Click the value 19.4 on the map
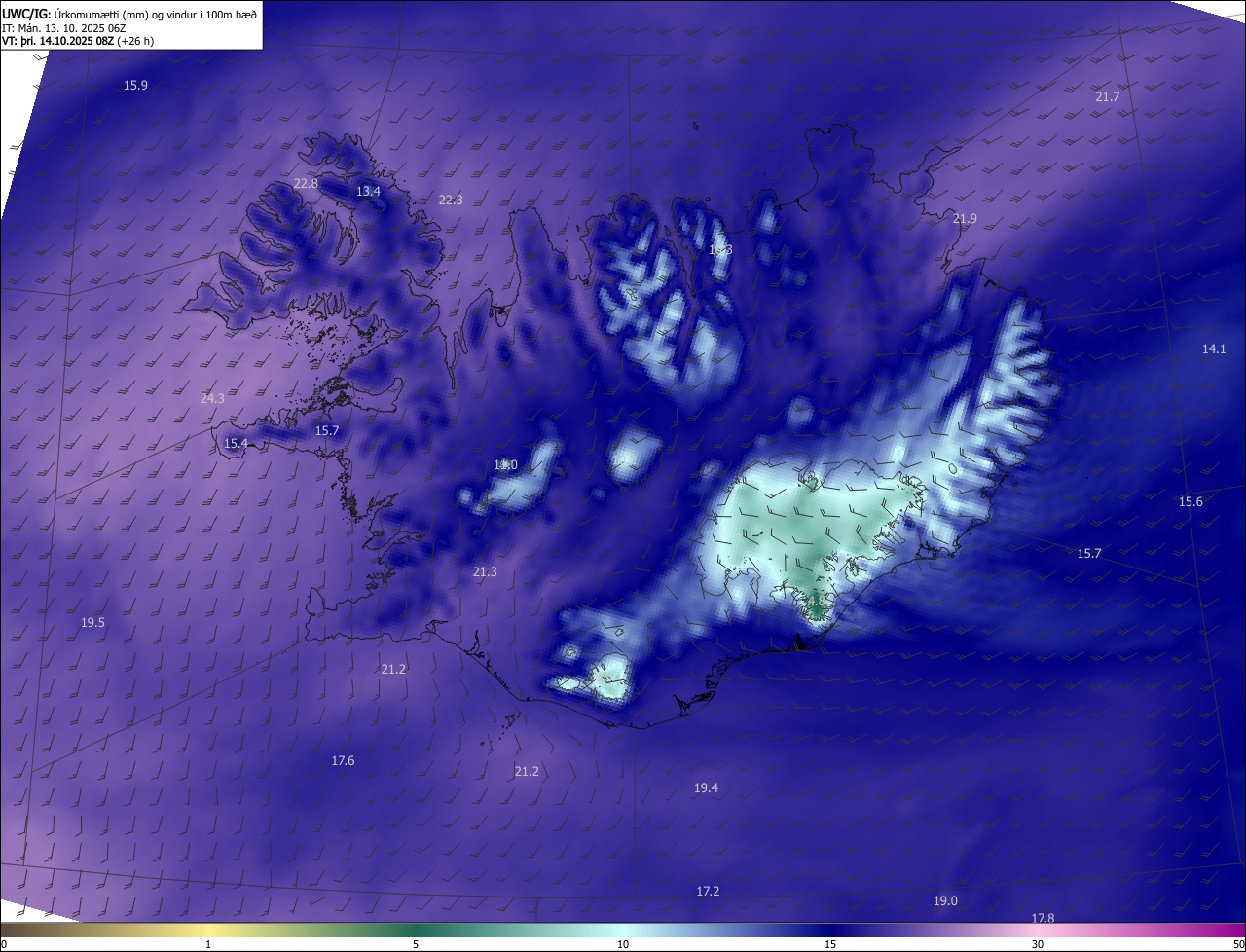Image resolution: width=1246 pixels, height=952 pixels. pos(706,788)
